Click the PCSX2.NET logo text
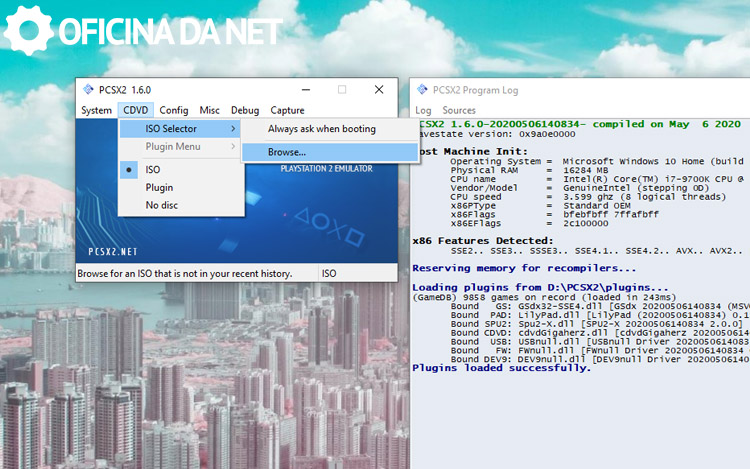 [113, 251]
